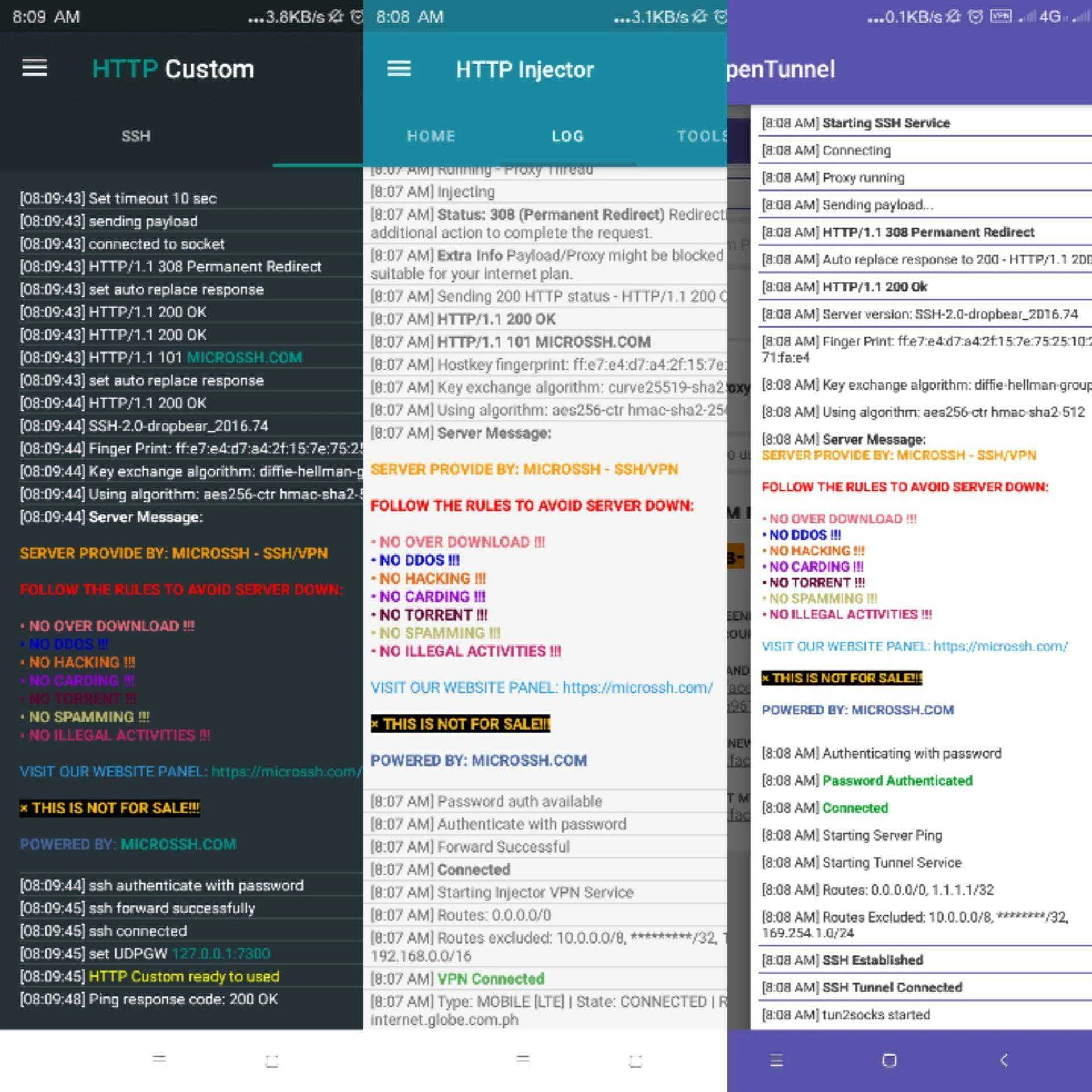The width and height of the screenshot is (1092, 1092).
Task: Tap "NO SPAMMING" rule in HTTP Custom log
Action: coord(85,717)
